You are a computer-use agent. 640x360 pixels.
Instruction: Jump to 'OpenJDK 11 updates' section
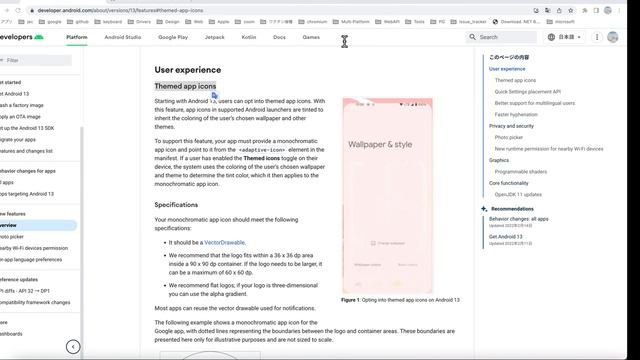pyautogui.click(x=518, y=195)
